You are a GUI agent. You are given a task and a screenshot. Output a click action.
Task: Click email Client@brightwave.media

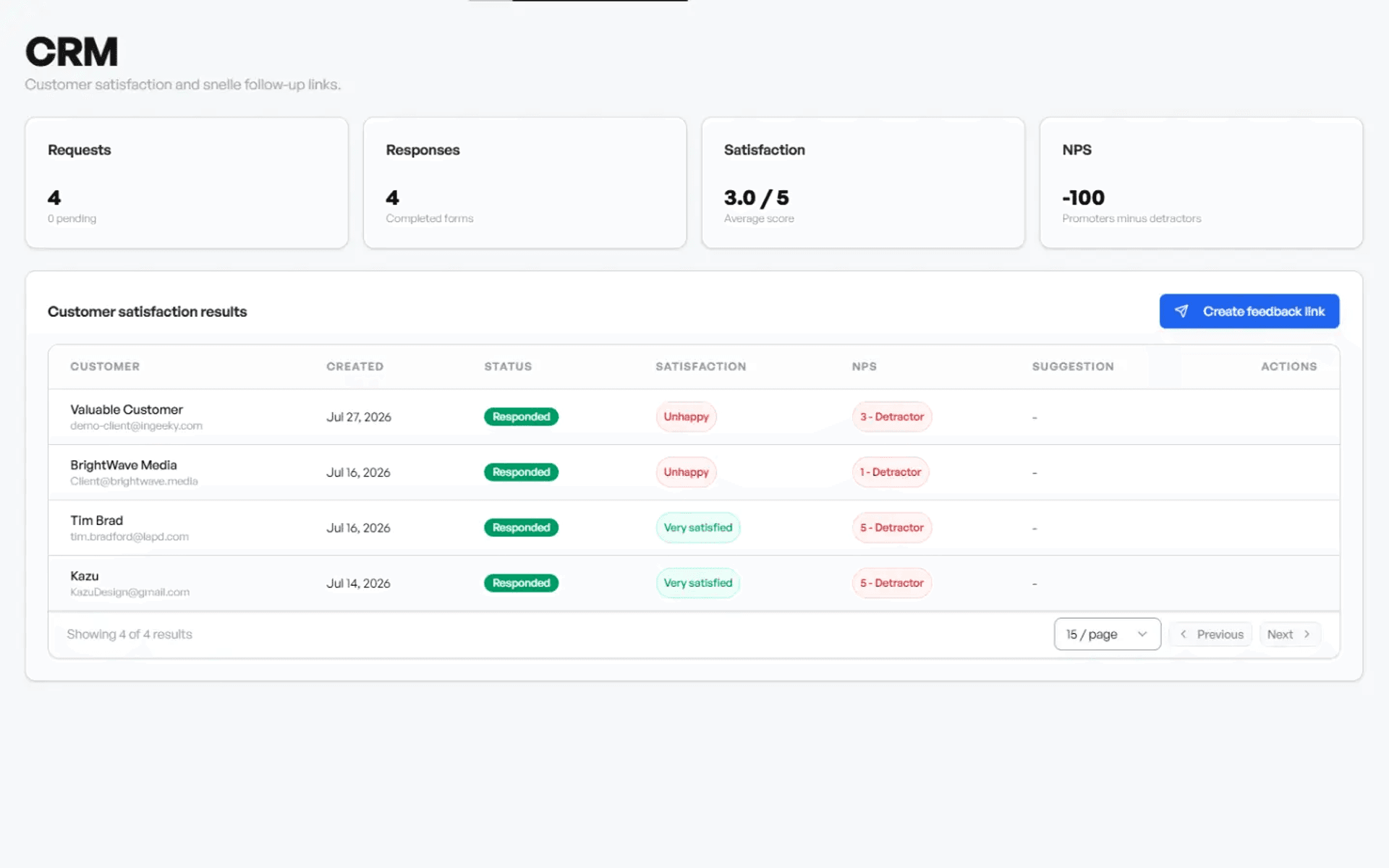point(134,481)
